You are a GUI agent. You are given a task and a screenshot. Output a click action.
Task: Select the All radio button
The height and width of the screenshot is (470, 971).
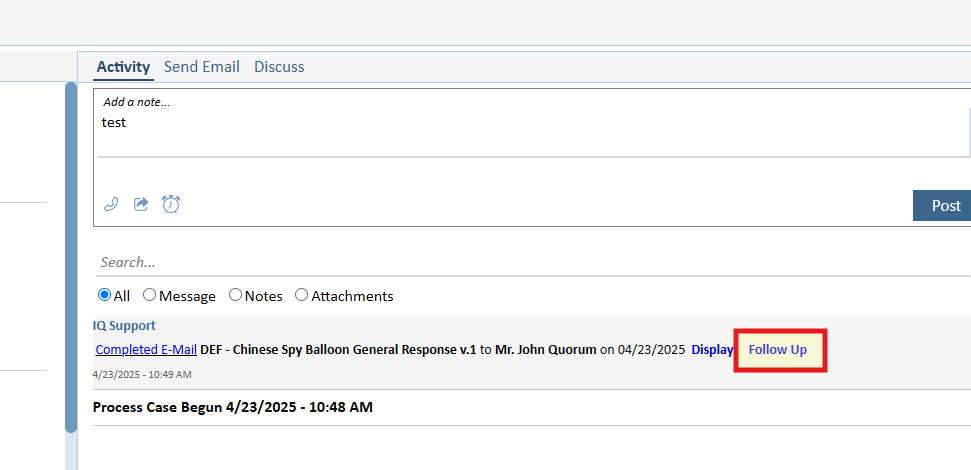coord(104,295)
